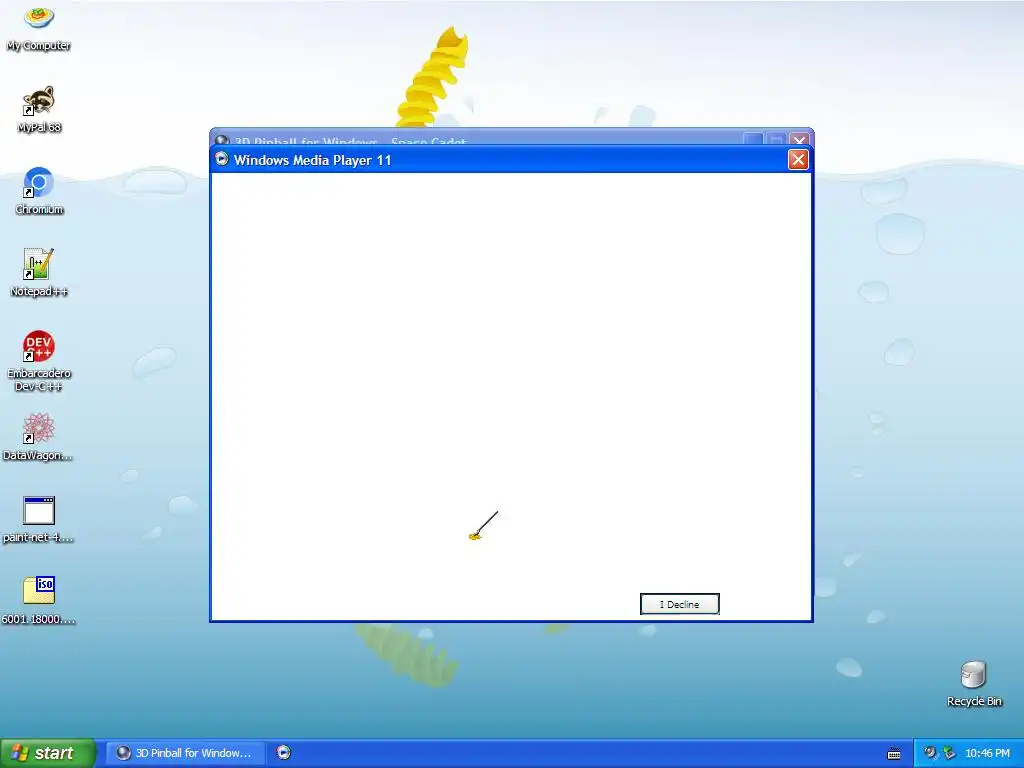Click the Windows Media Player 11 title text

[x=312, y=160]
